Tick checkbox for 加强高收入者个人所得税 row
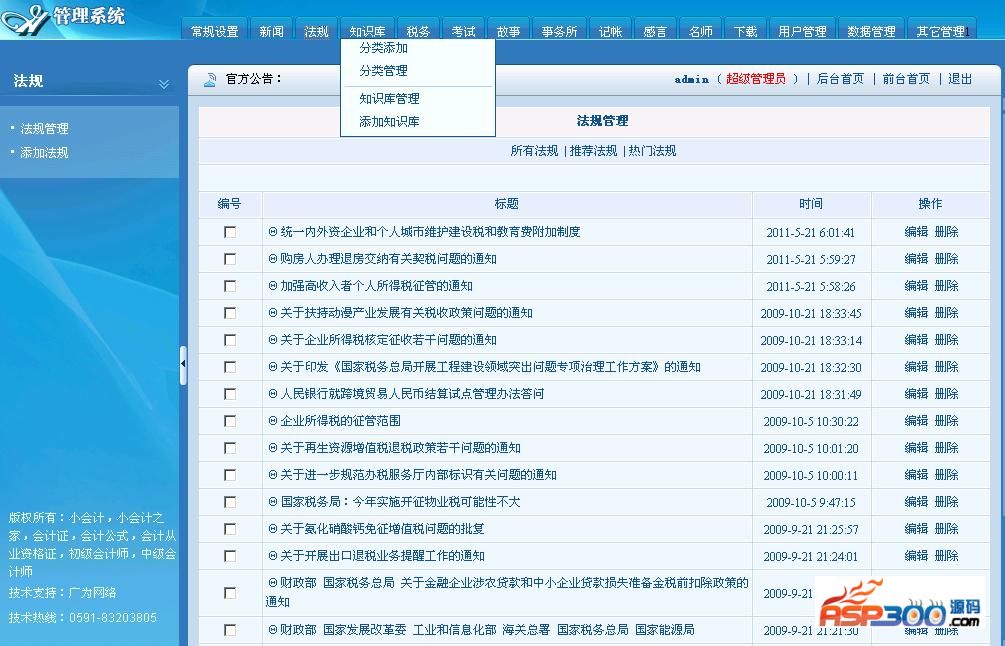Viewport: 1005px width, 646px height. pyautogui.click(x=229, y=286)
